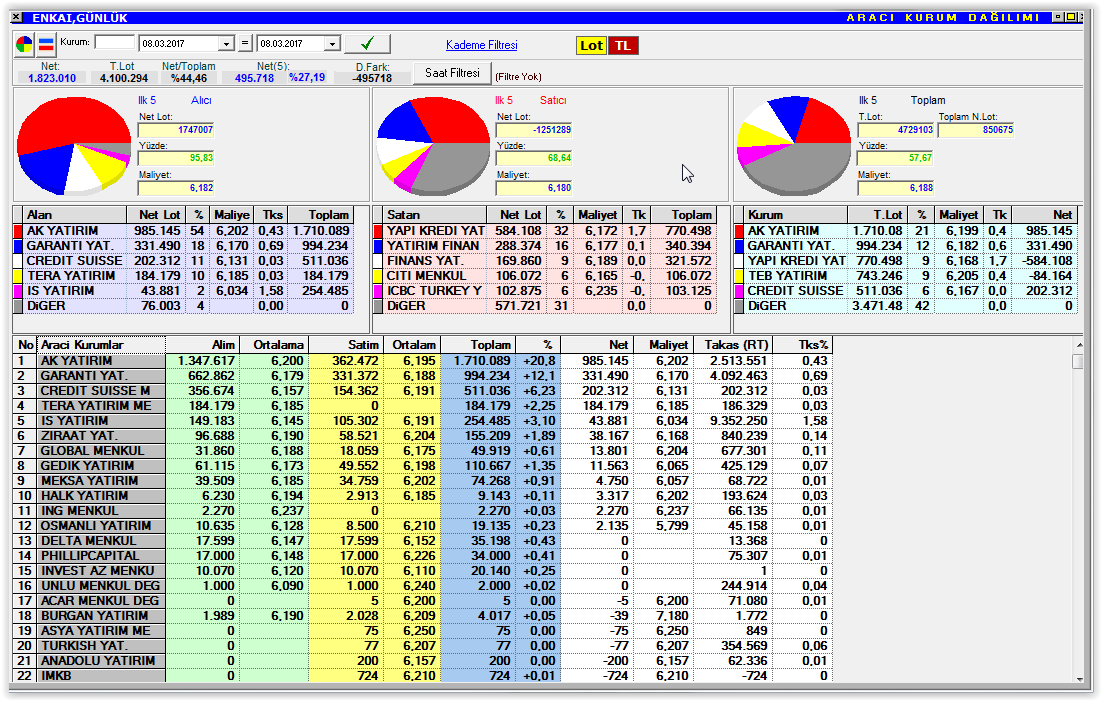Click the Saat Filtresi button
The width and height of the screenshot is (1102, 701).
click(452, 72)
